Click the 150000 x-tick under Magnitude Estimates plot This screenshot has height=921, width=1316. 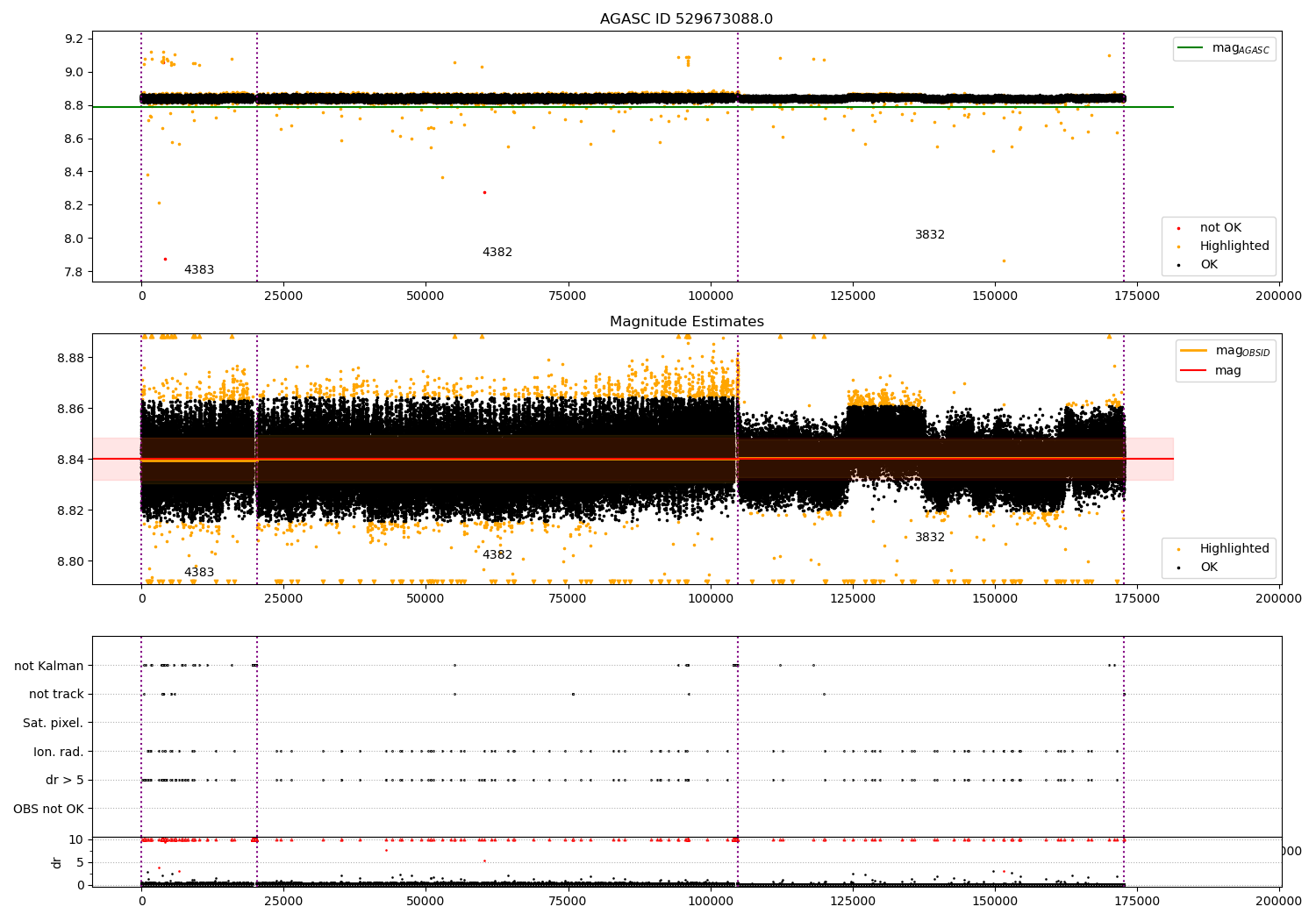point(994,599)
